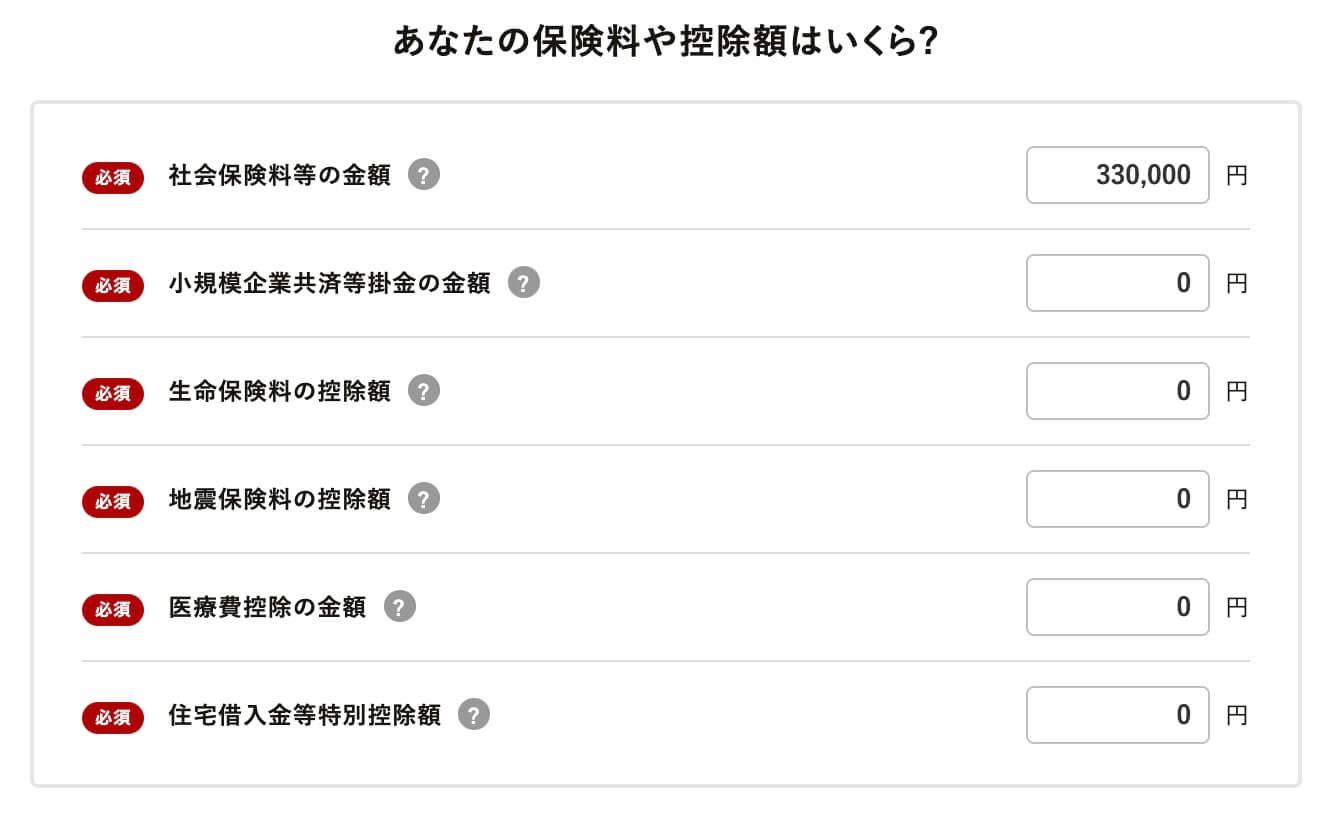Click into the 生命保険料の控除額 input box
The width and height of the screenshot is (1340, 820).
tap(1117, 391)
